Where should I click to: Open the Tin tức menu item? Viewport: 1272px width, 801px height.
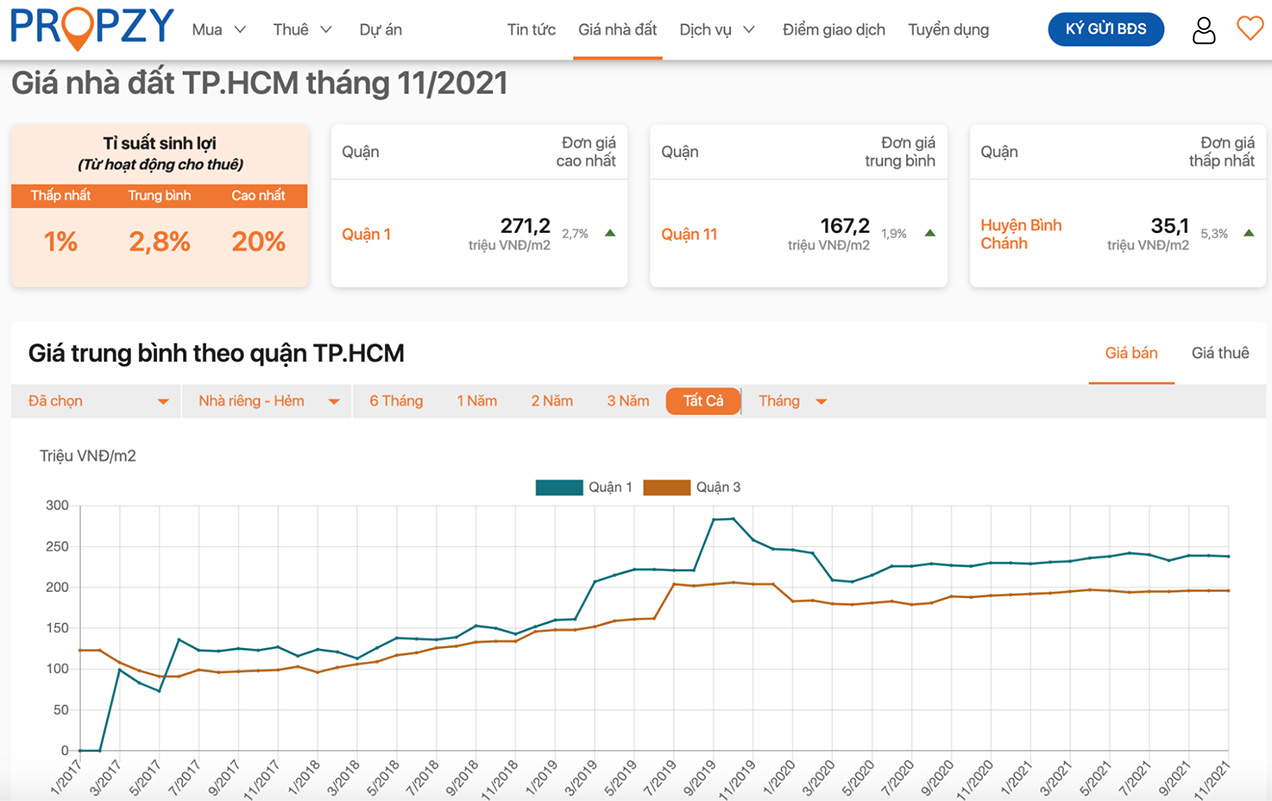click(531, 30)
